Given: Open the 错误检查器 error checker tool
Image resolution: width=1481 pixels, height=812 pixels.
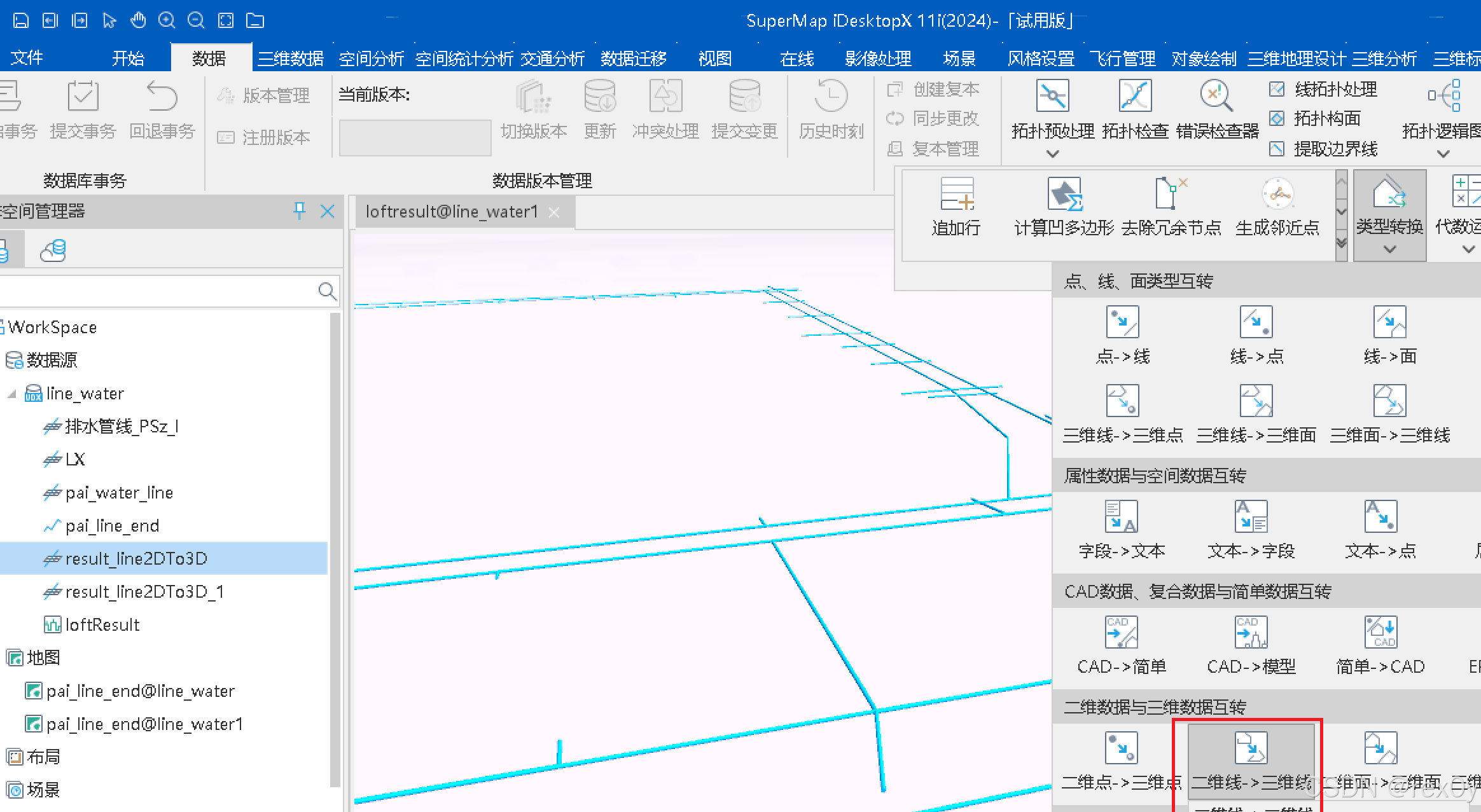Looking at the screenshot, I should [1216, 97].
